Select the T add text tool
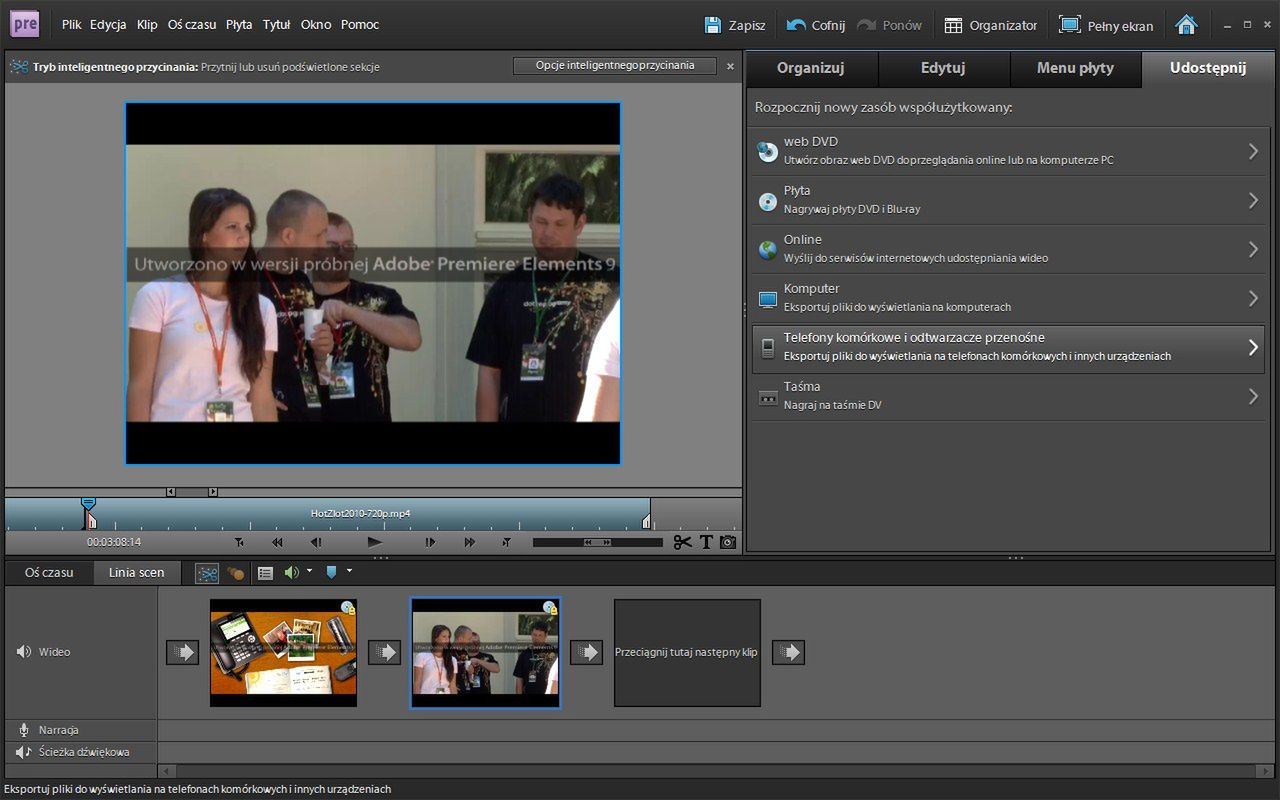The width and height of the screenshot is (1280, 800). click(x=706, y=542)
